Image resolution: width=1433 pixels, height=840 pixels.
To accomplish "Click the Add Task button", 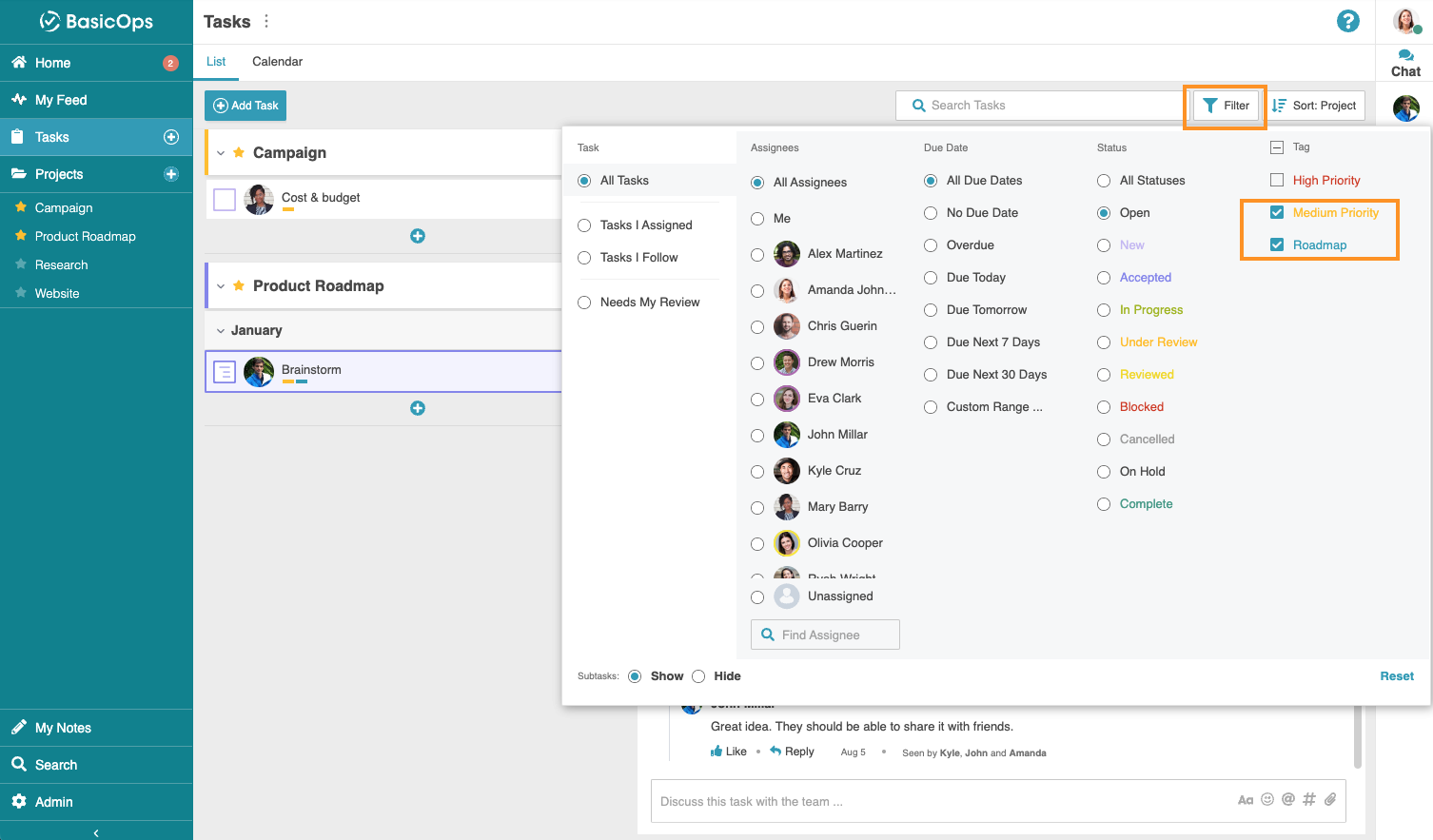I will [x=245, y=106].
